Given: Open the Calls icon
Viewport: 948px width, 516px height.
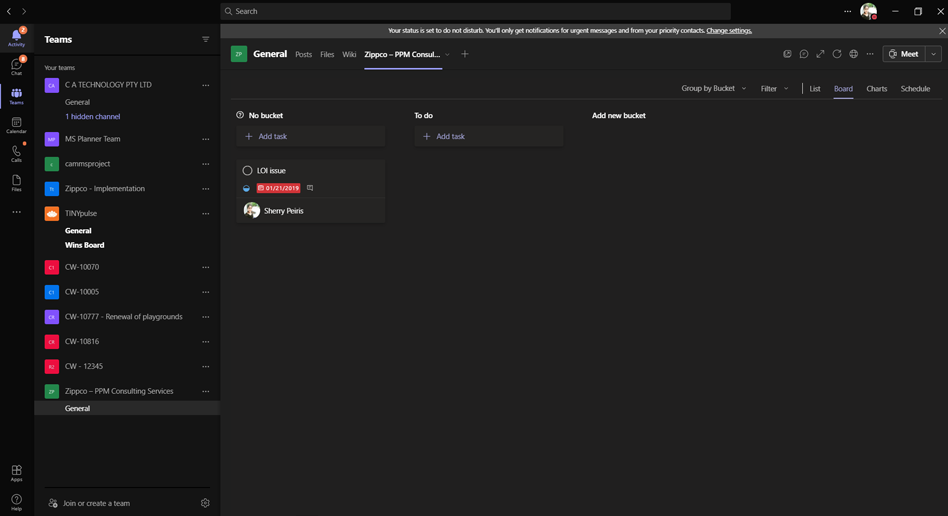Looking at the screenshot, I should [x=16, y=154].
